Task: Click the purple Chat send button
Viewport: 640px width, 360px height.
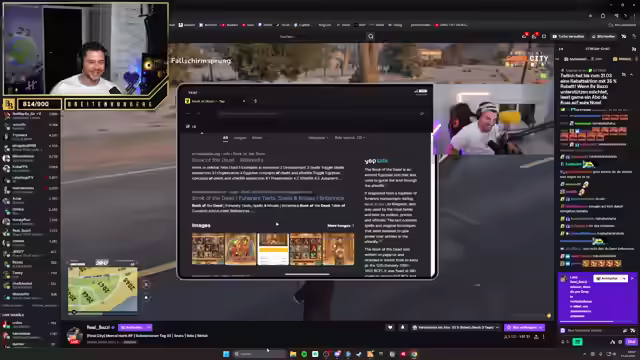Action: [631, 342]
